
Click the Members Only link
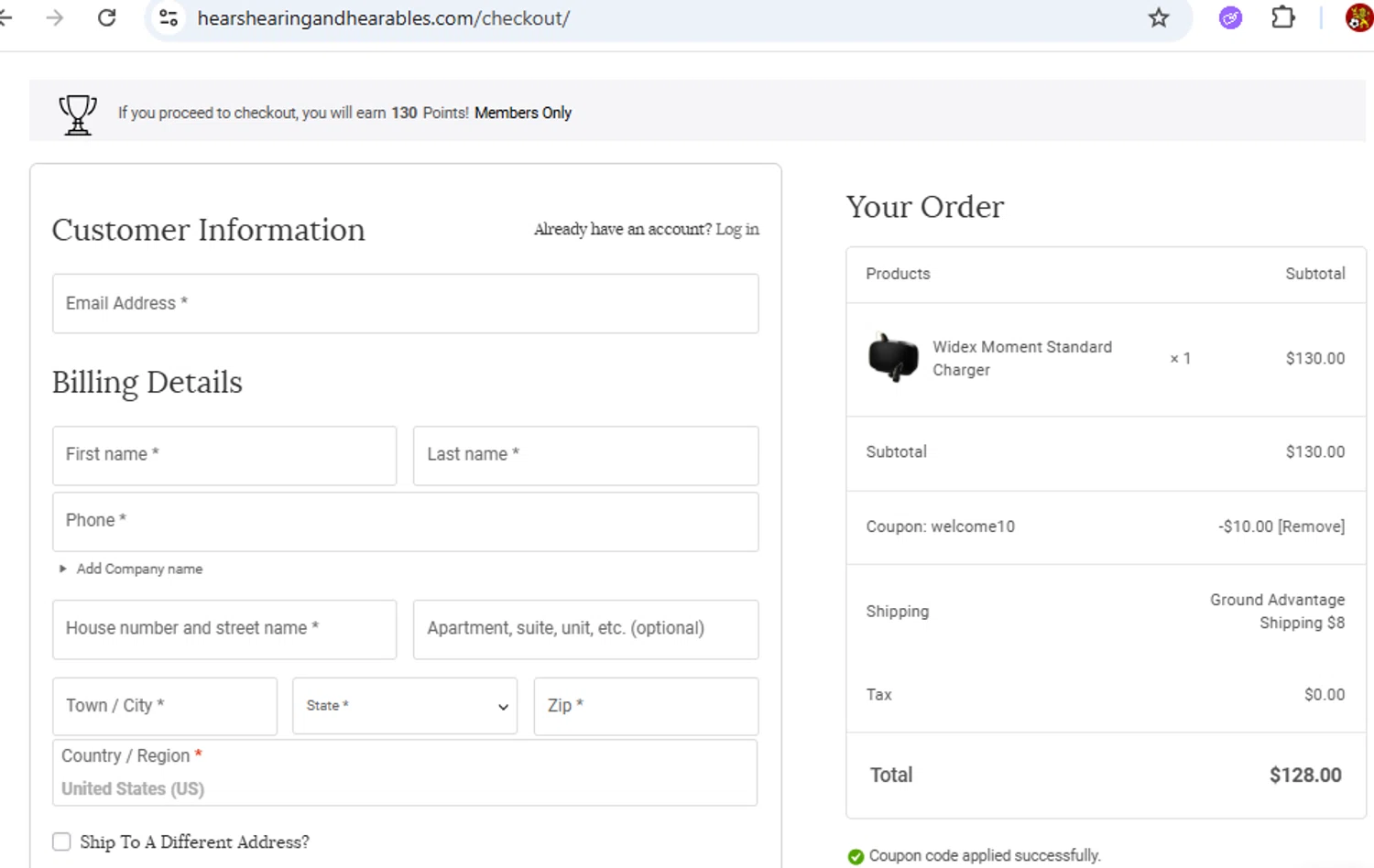coord(523,113)
